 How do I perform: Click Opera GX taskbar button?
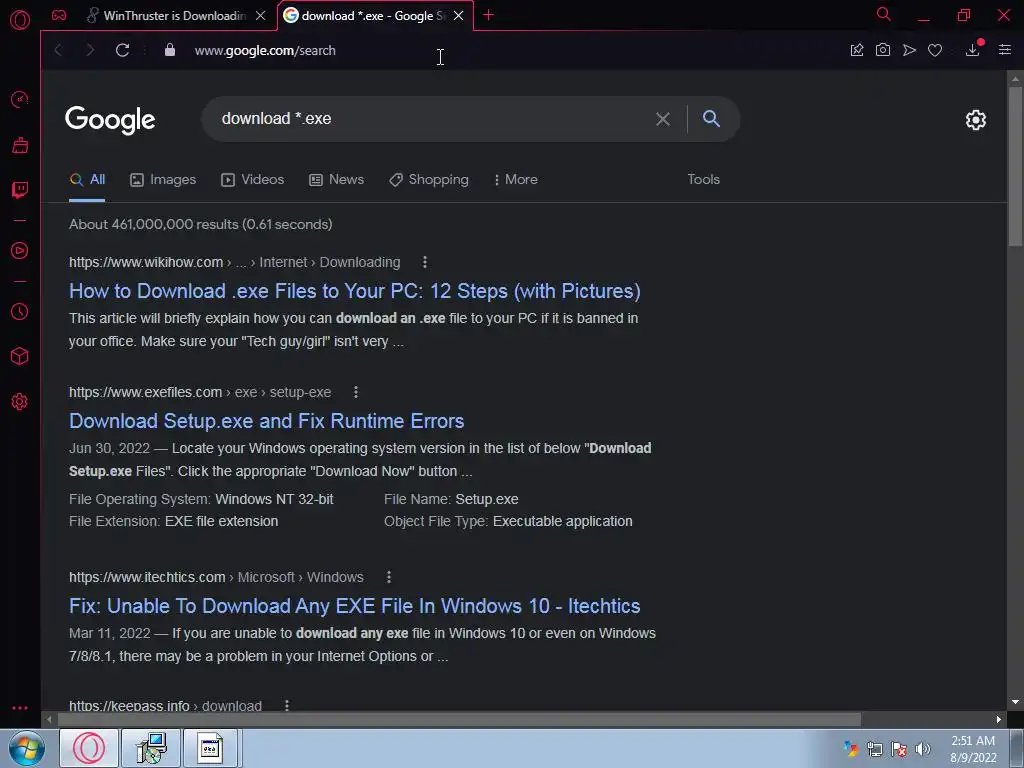[89, 748]
